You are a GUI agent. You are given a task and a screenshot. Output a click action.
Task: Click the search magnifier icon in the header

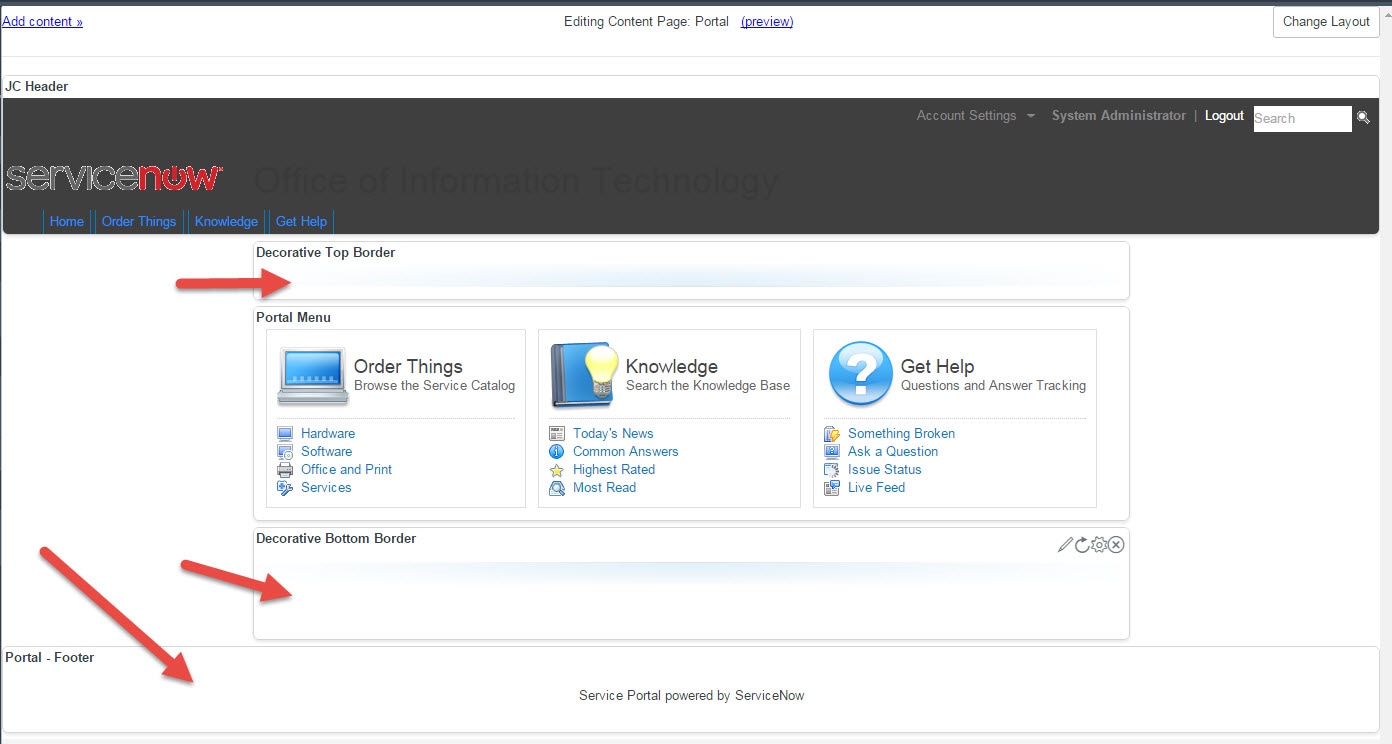[x=1363, y=119]
